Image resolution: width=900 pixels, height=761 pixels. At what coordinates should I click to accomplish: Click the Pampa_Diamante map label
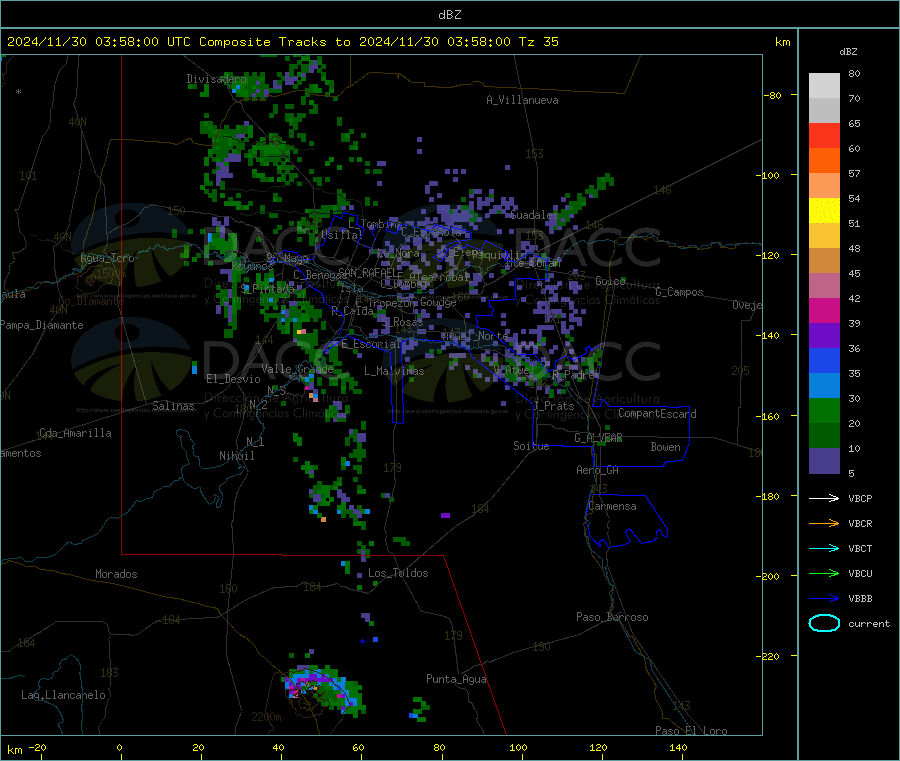point(42,325)
